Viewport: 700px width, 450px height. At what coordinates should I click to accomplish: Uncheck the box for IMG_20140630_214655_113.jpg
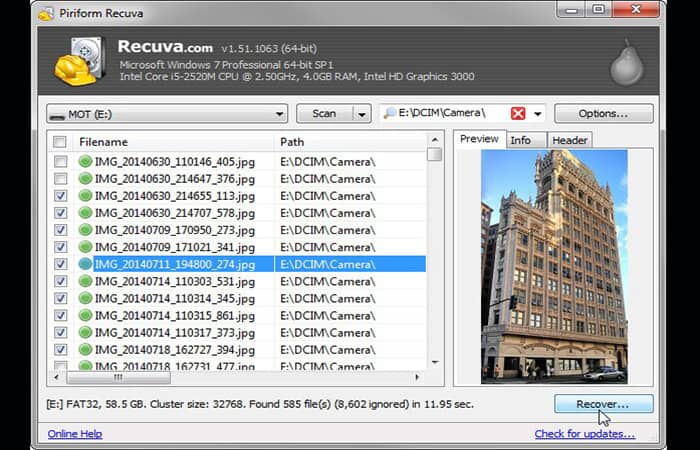tap(60, 196)
